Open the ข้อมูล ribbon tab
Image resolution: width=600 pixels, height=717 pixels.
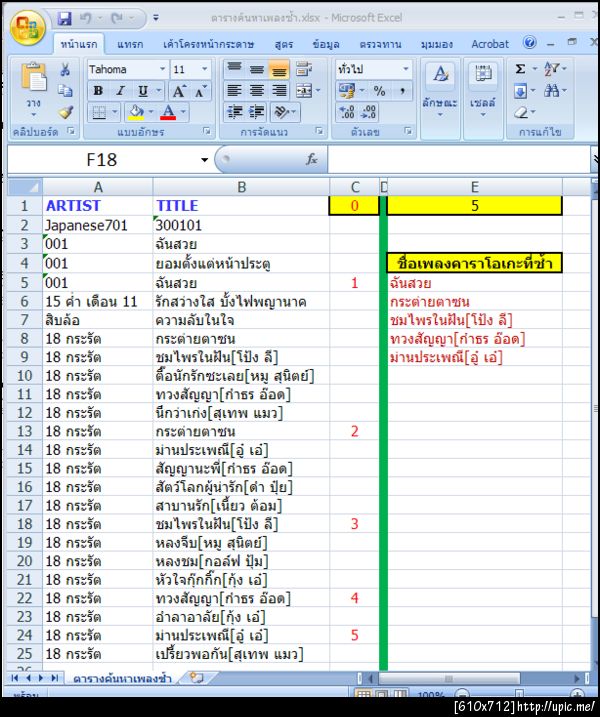click(x=326, y=44)
